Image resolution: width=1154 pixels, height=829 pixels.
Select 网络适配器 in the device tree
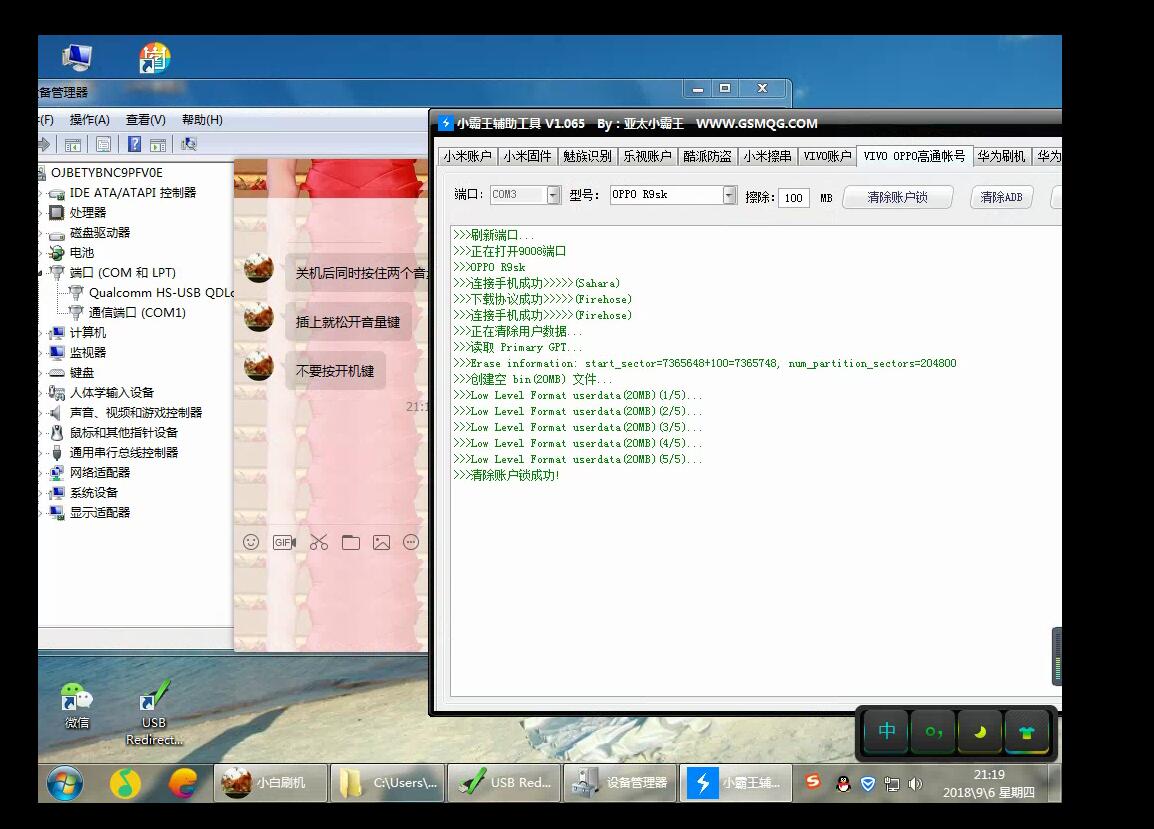click(x=99, y=473)
